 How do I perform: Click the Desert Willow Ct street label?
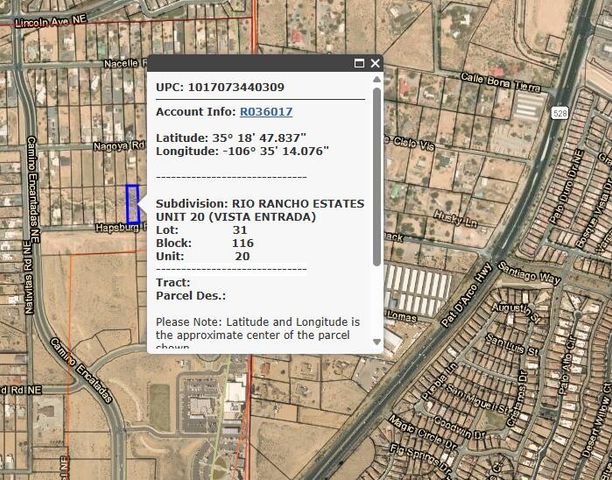click(x=596, y=421)
